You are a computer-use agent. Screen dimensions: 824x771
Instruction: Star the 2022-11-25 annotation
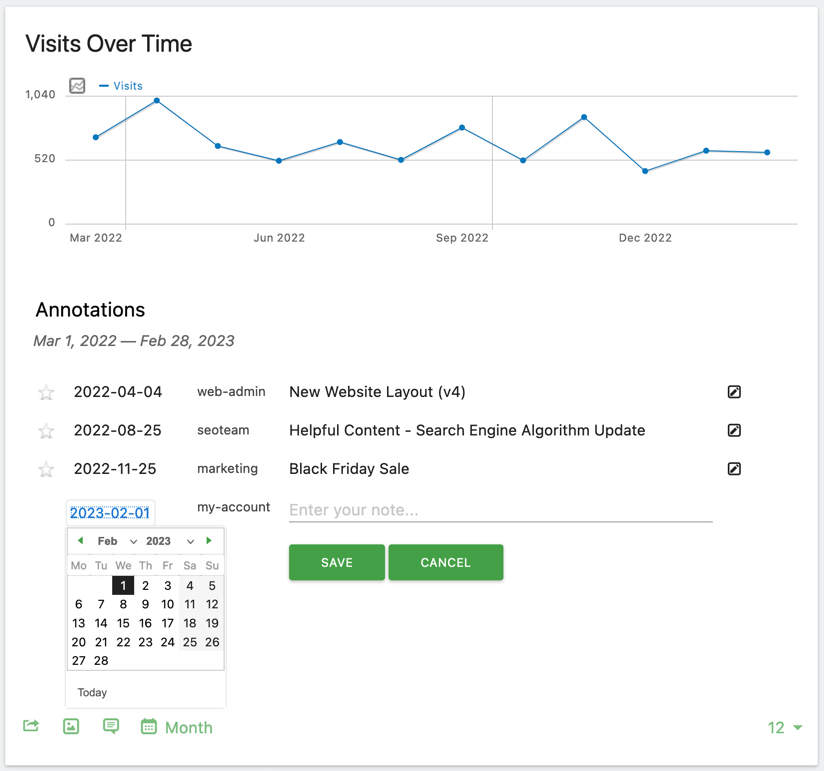(46, 469)
